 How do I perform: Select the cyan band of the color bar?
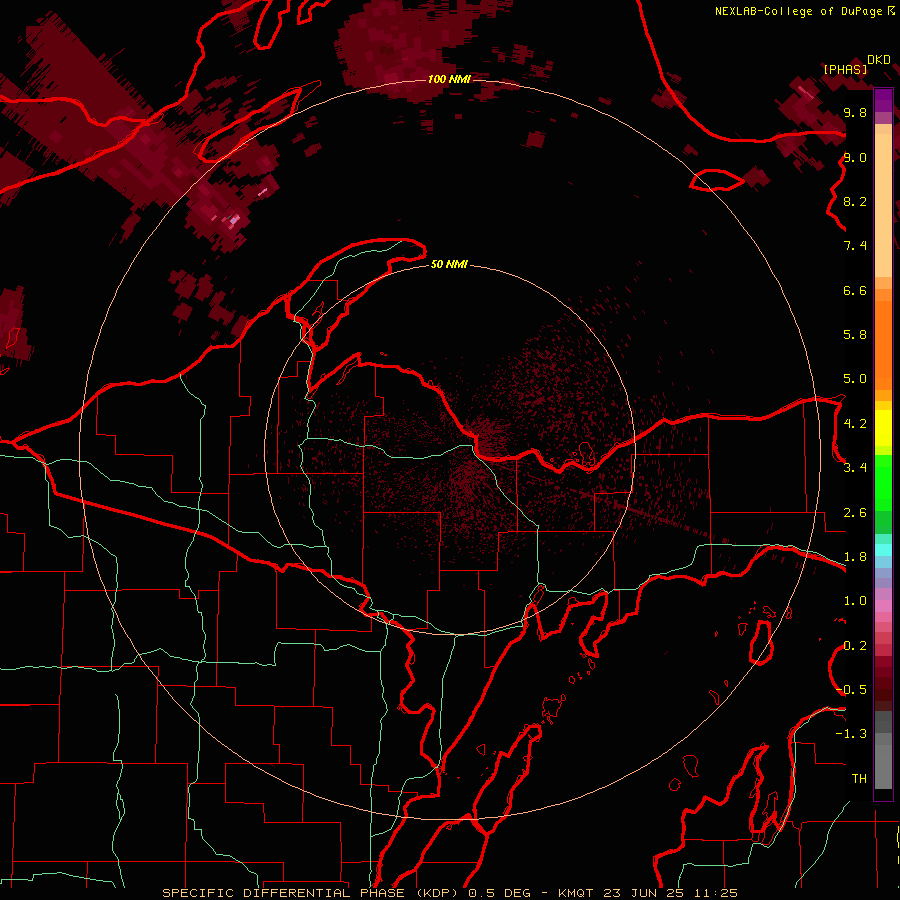click(883, 549)
